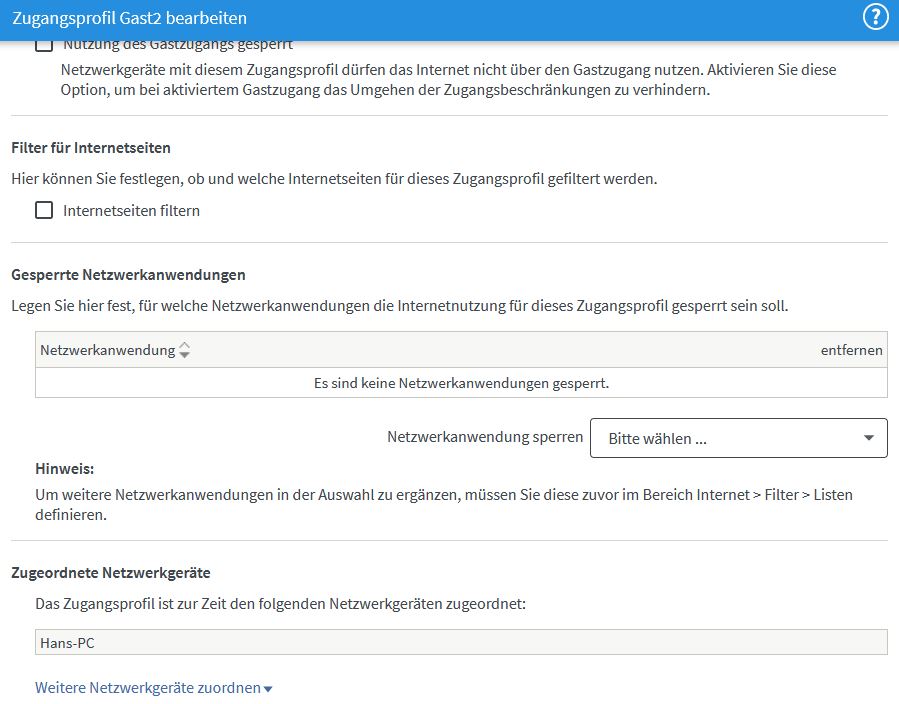Enable the 'Internetseiten filtern' checkbox
This screenshot has width=899, height=704.
click(x=44, y=210)
